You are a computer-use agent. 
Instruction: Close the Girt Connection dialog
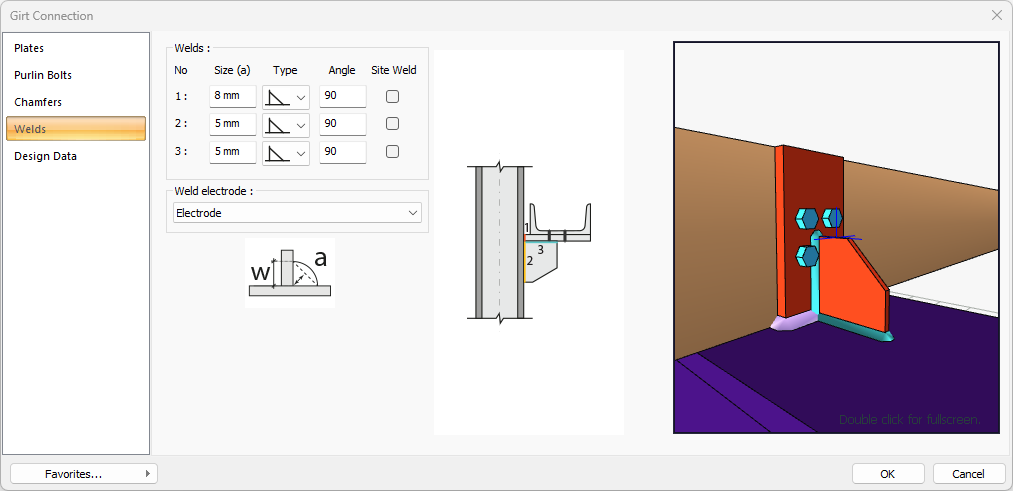(996, 15)
